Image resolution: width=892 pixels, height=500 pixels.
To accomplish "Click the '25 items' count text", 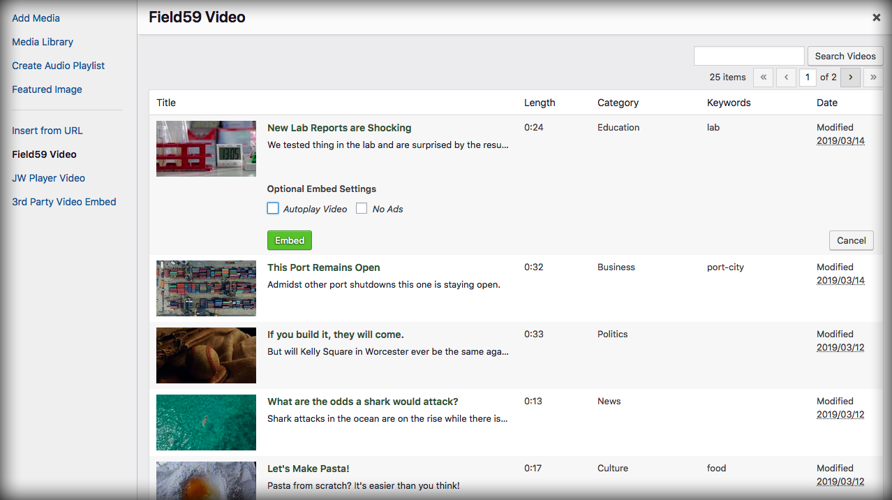I will click(x=727, y=77).
